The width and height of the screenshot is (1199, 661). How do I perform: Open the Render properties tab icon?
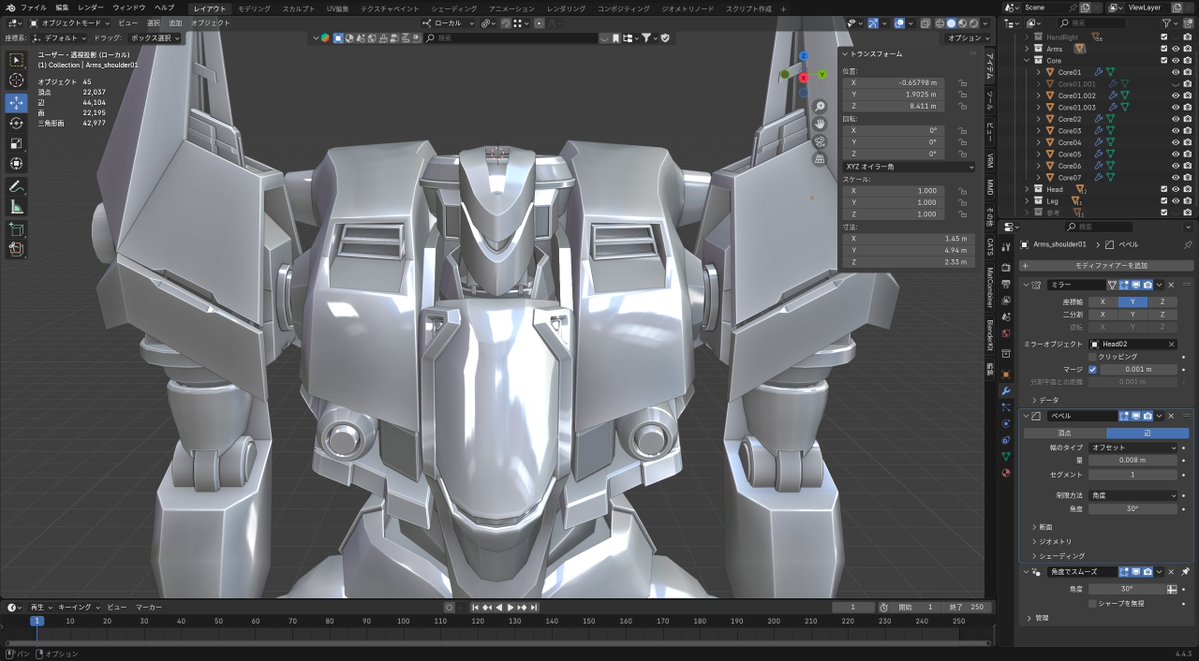pyautogui.click(x=1006, y=267)
